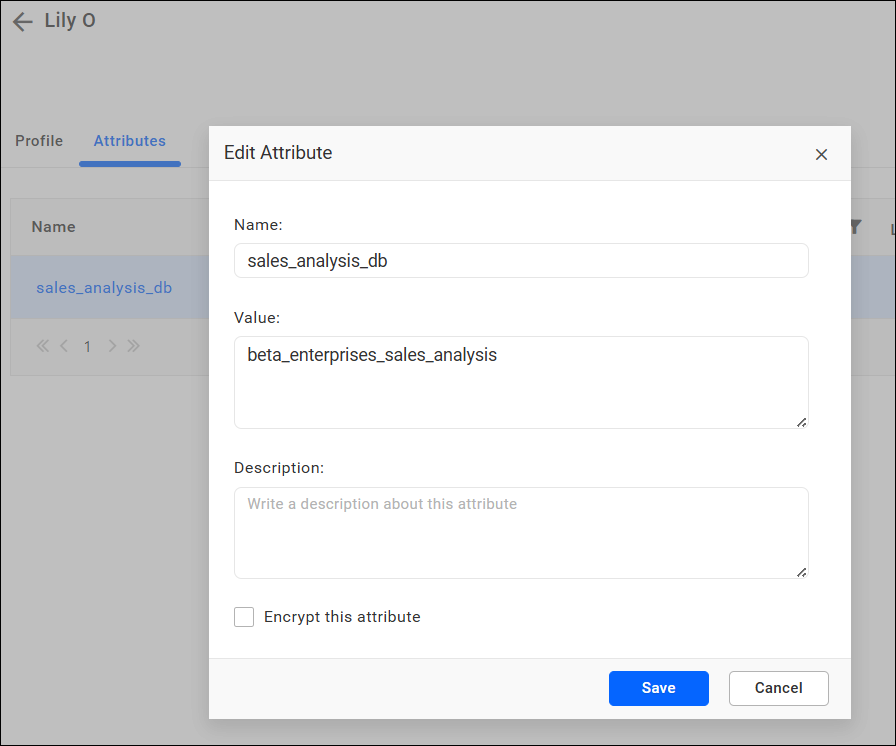This screenshot has width=896, height=746.
Task: Go to last page of attributes
Action: pyautogui.click(x=134, y=346)
